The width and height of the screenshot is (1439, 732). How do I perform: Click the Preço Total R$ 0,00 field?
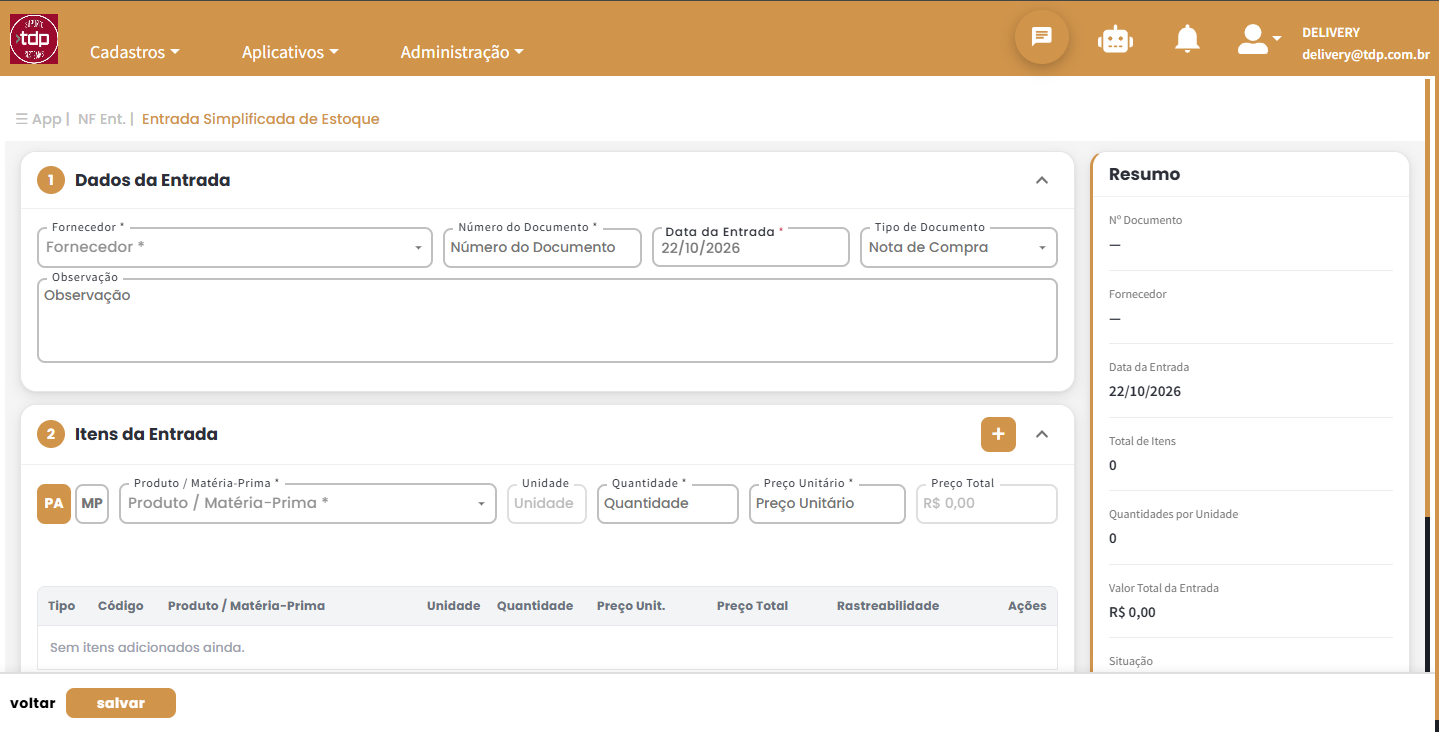987,504
